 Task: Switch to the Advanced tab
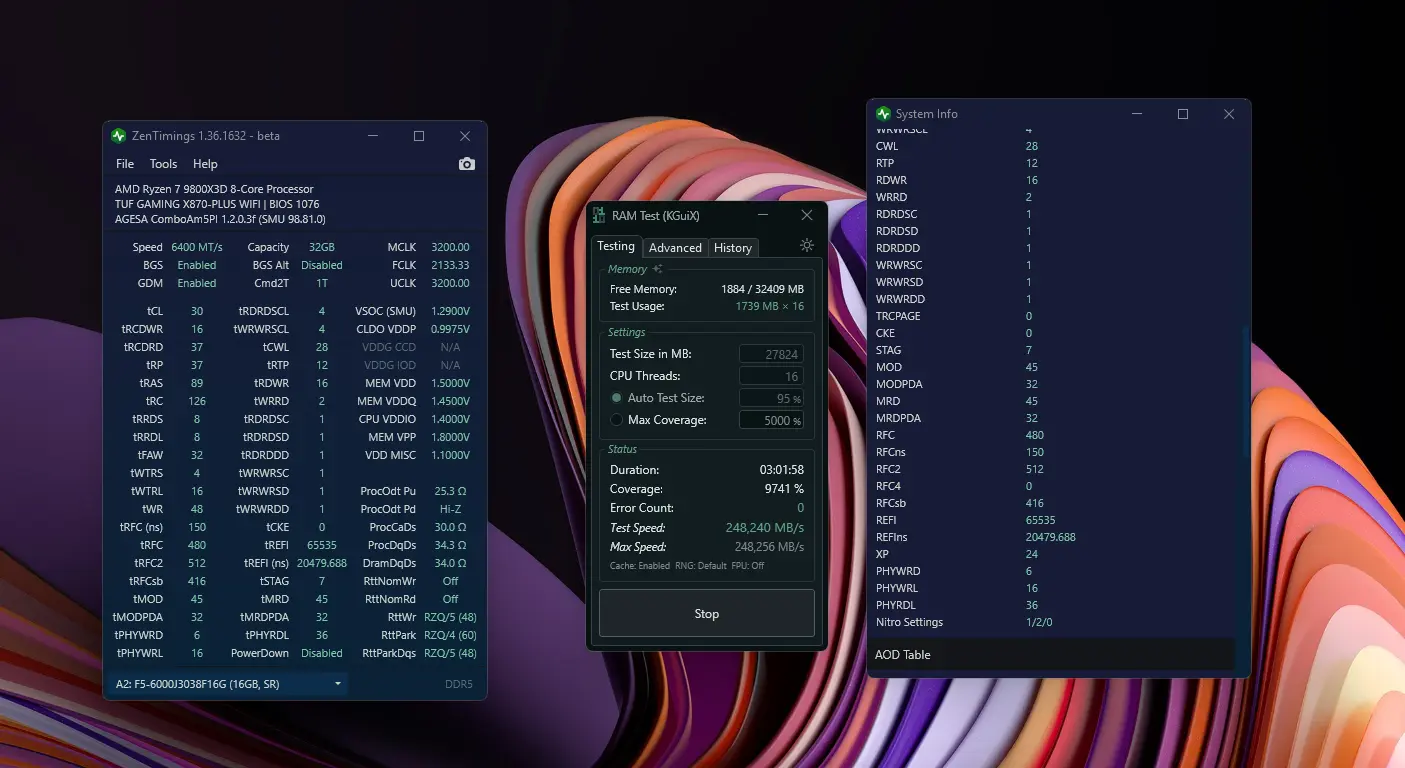tap(675, 248)
